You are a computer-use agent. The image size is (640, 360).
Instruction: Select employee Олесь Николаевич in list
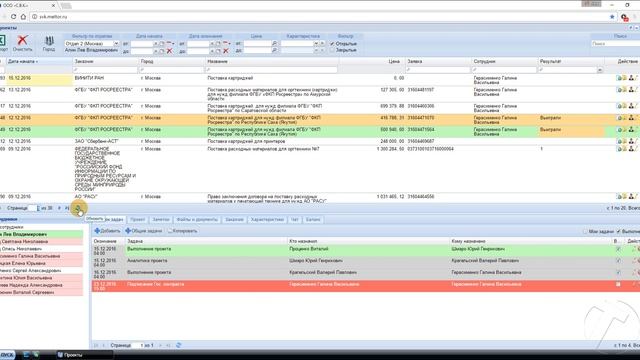click(x=41, y=249)
